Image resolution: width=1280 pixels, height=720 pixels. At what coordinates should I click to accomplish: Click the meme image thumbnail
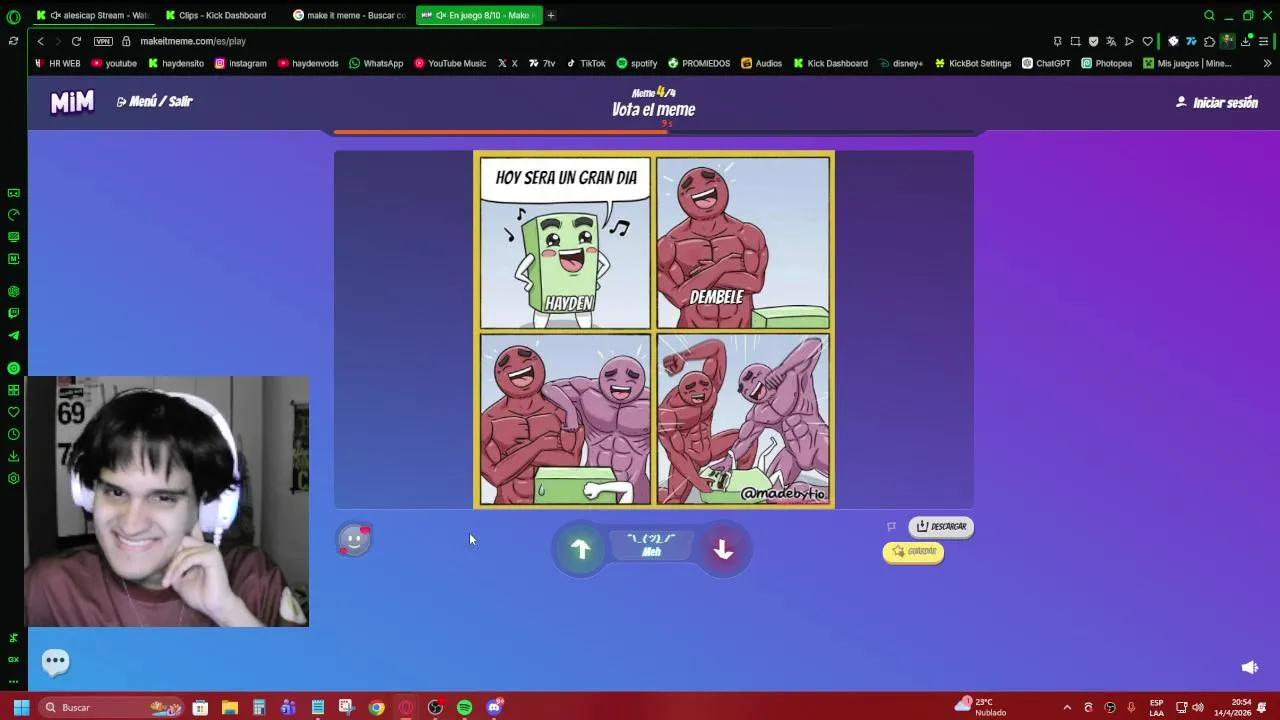(653, 329)
